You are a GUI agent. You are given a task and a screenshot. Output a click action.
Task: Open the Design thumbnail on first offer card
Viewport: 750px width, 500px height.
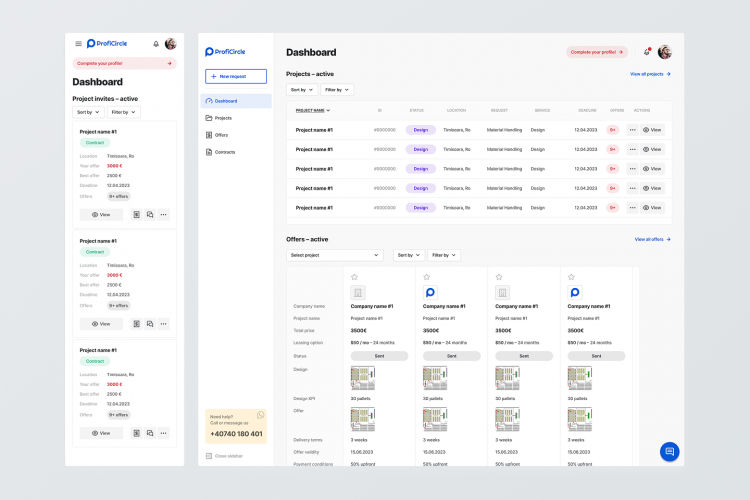tap(363, 378)
